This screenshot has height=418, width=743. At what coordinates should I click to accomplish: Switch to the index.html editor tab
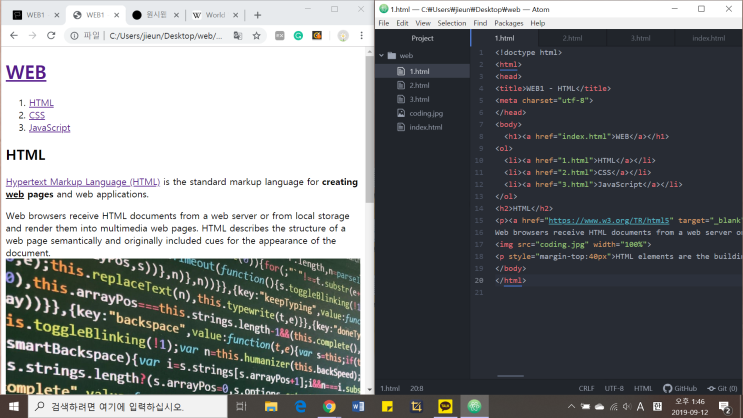tap(708, 38)
